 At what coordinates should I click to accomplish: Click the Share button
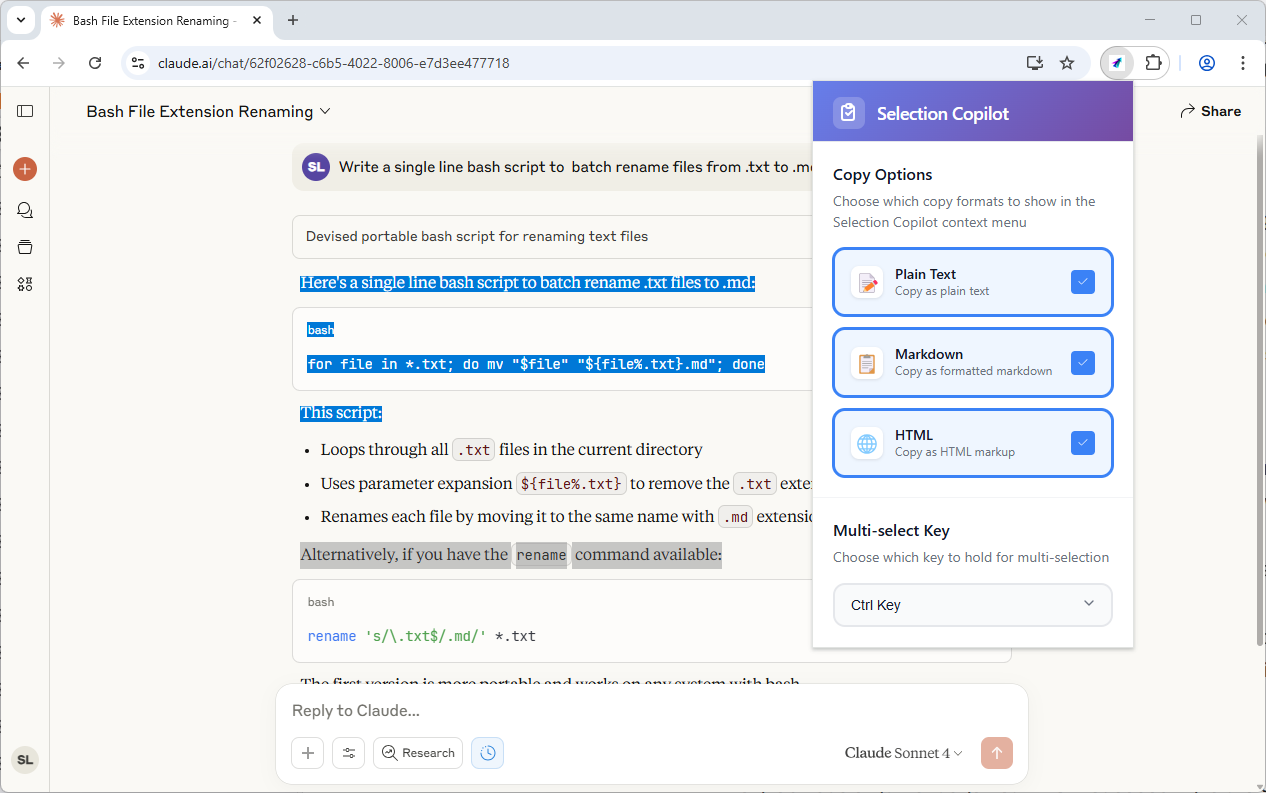pyautogui.click(x=1210, y=111)
